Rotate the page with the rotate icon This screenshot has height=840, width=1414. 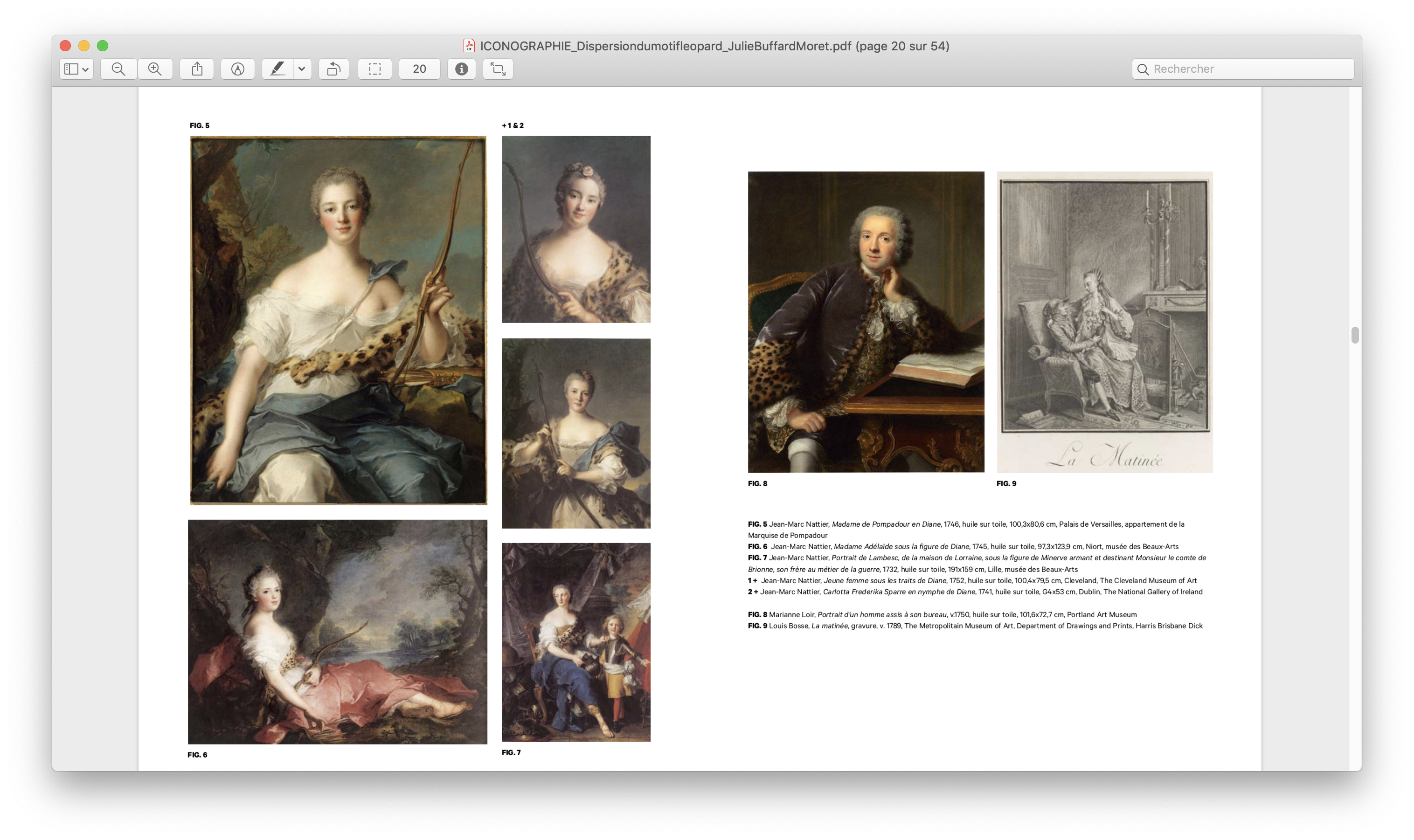click(333, 69)
